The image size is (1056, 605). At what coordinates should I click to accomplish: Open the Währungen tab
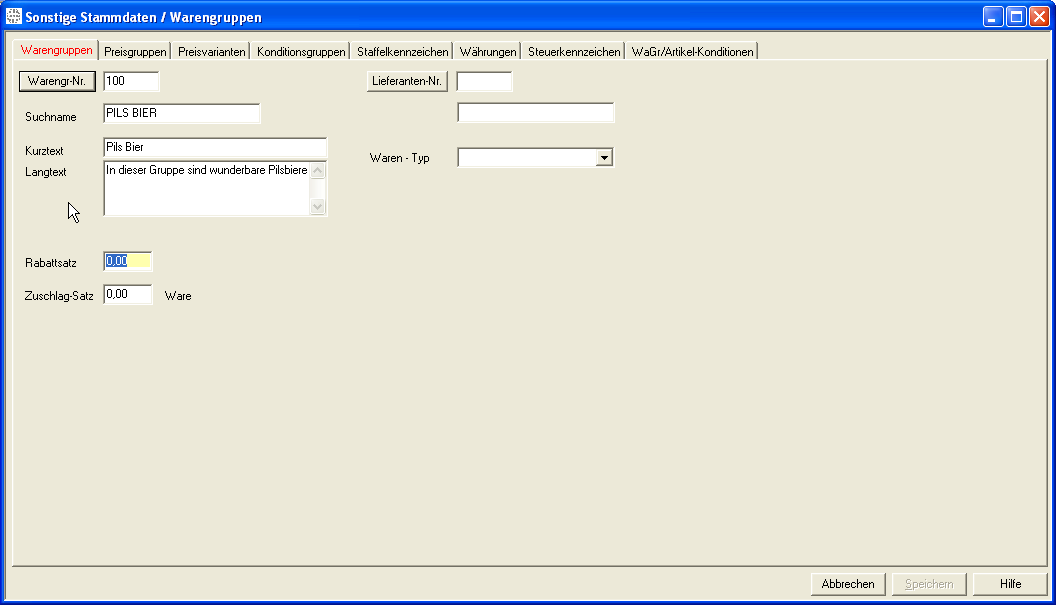pos(488,51)
